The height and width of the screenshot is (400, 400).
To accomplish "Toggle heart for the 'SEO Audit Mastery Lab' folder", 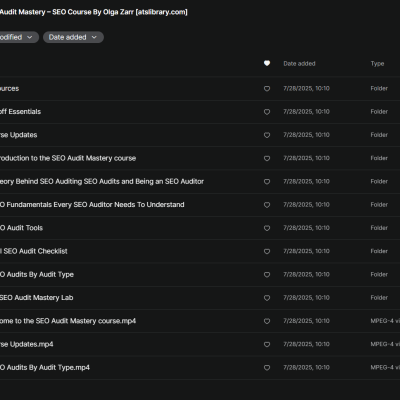I will click(x=267, y=298).
